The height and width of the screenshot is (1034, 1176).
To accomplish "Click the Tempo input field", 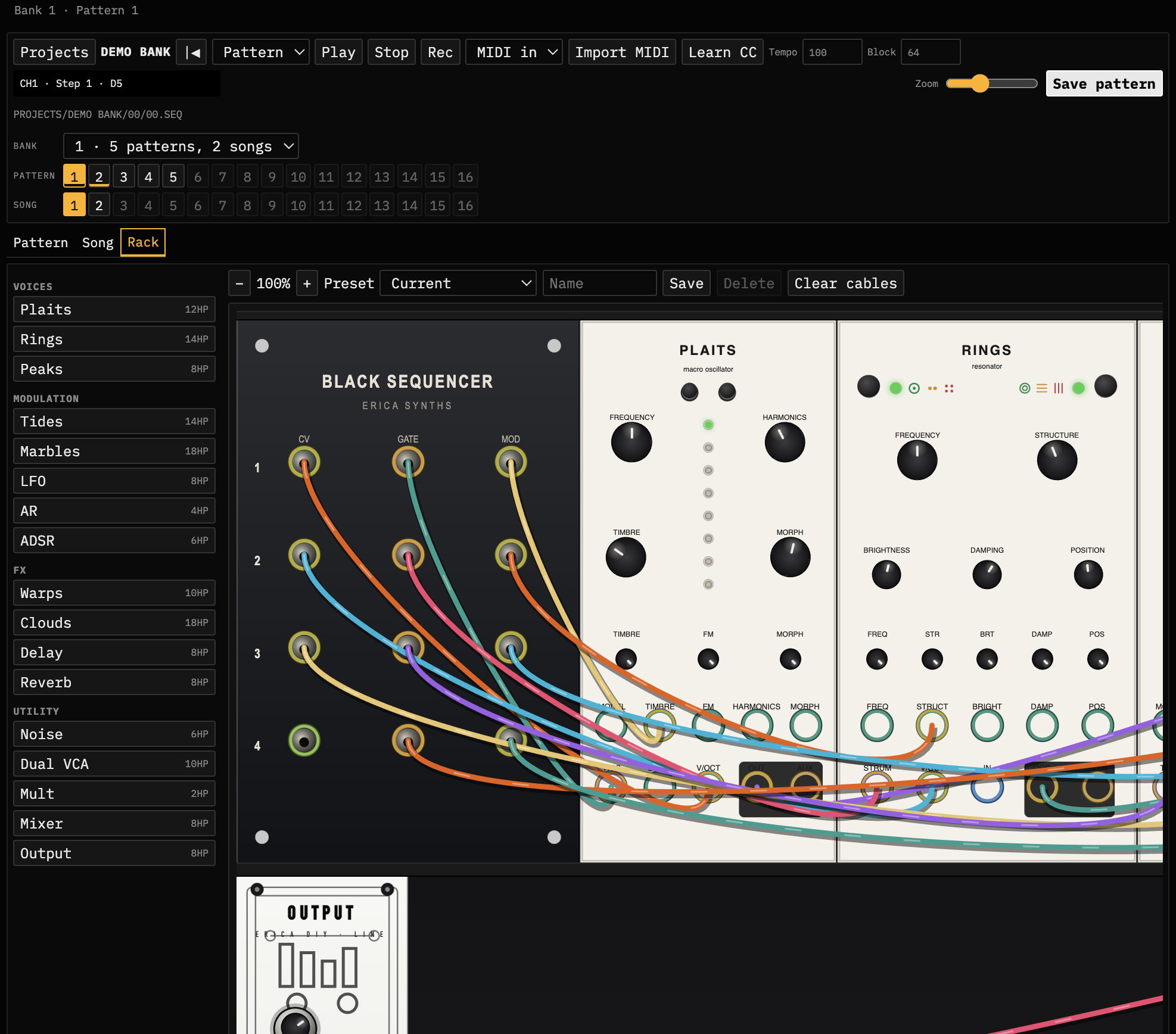I will pyautogui.click(x=832, y=52).
